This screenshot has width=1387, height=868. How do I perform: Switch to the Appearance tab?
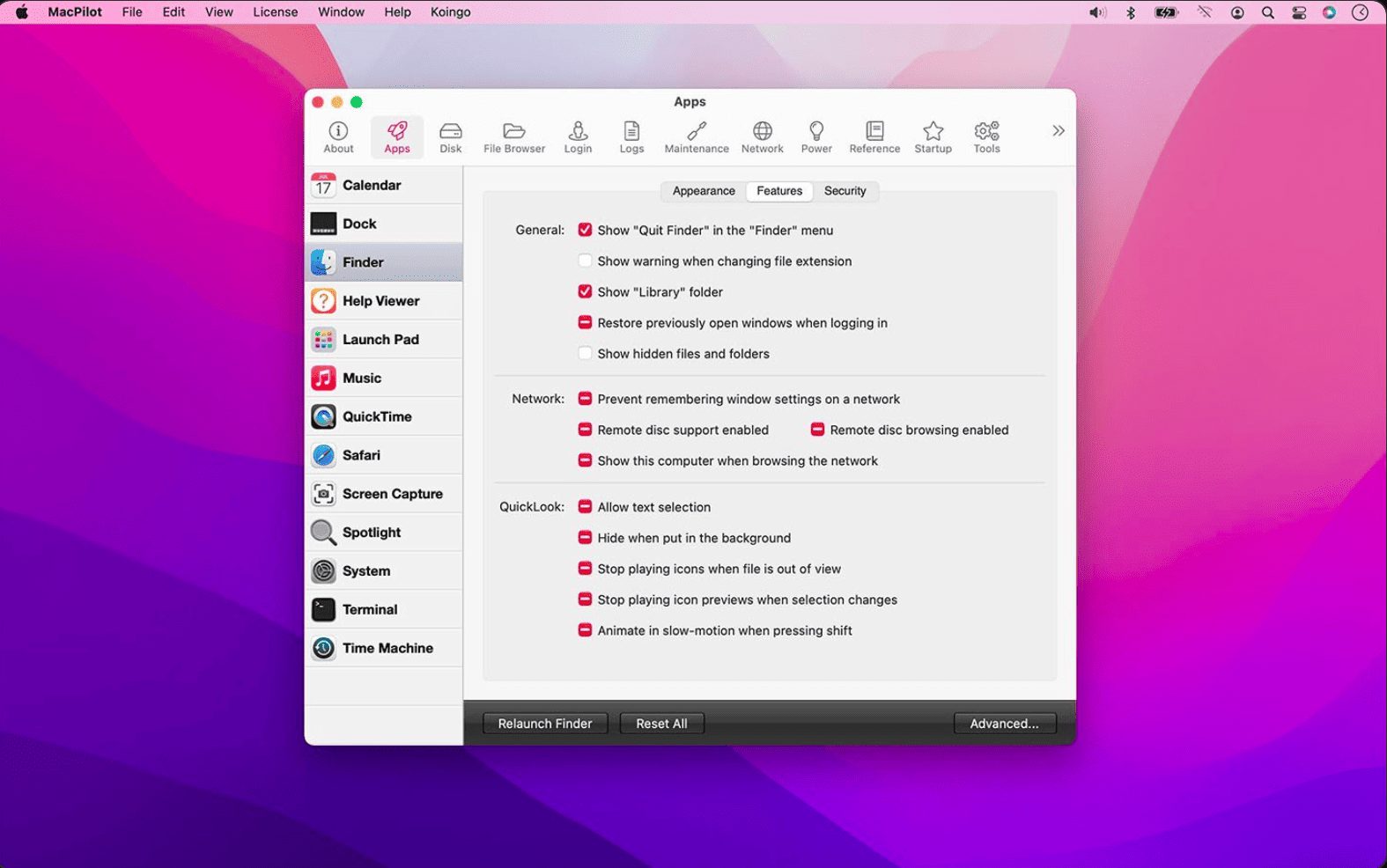[704, 191]
